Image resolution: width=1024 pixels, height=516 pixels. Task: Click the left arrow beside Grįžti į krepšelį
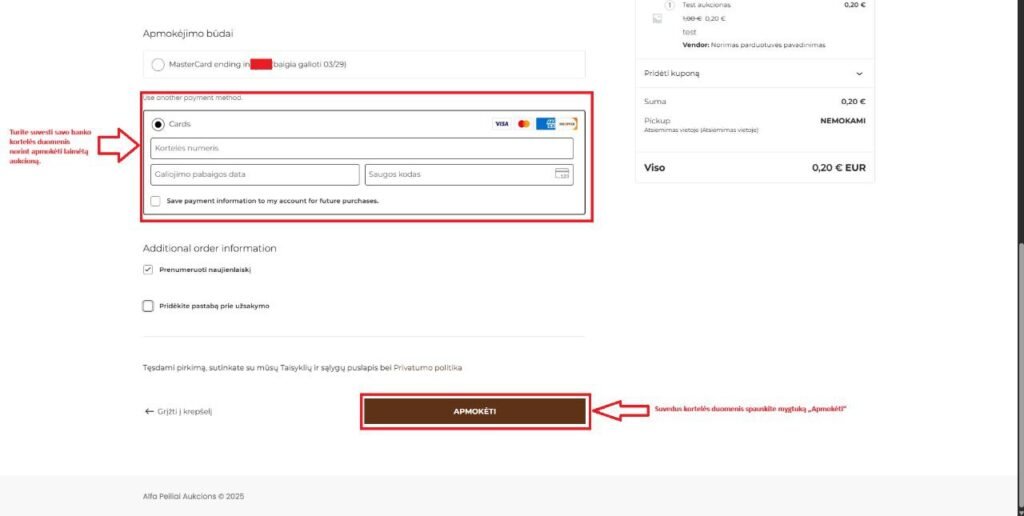pyautogui.click(x=149, y=411)
